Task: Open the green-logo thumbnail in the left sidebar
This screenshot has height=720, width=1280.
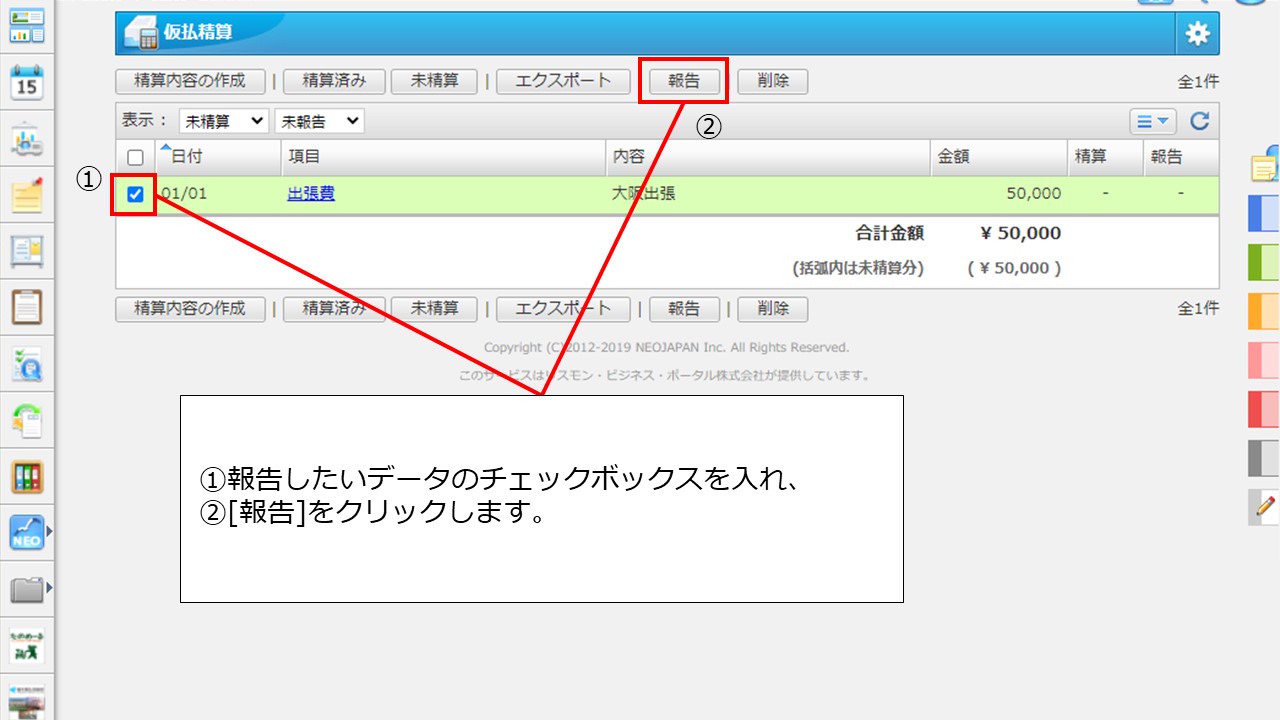Action: (27, 645)
